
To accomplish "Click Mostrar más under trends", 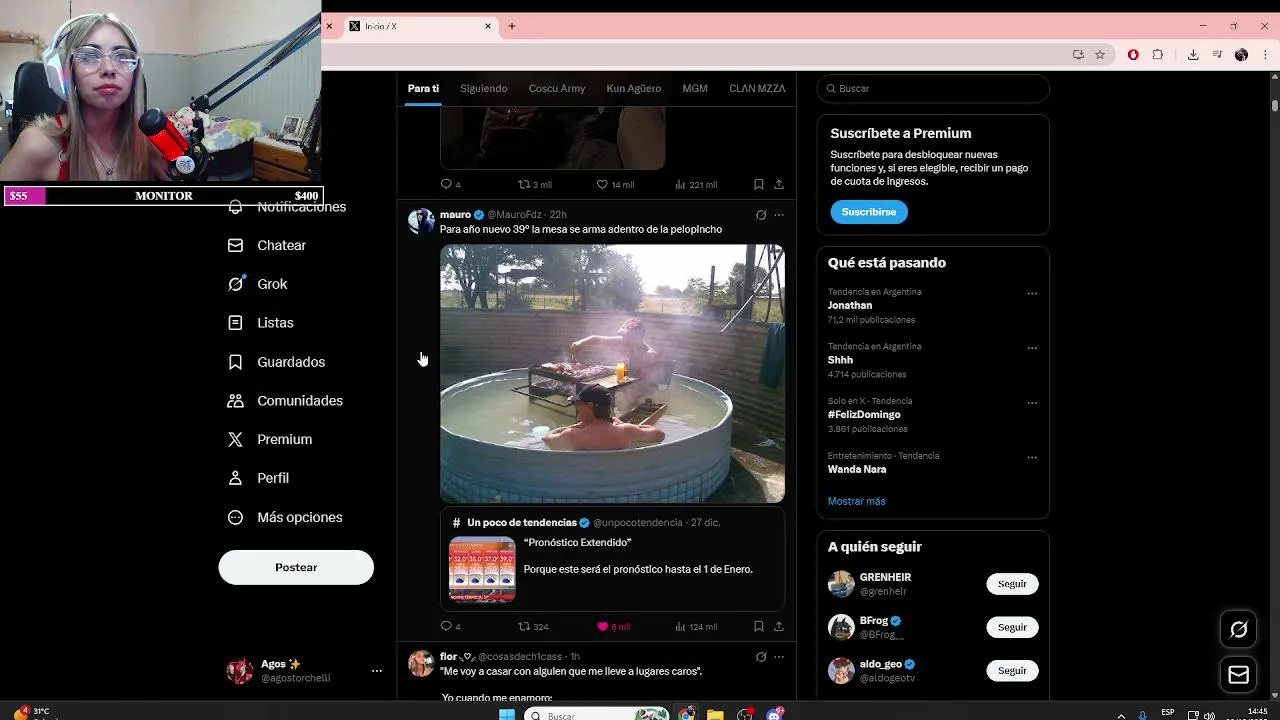I will (856, 501).
